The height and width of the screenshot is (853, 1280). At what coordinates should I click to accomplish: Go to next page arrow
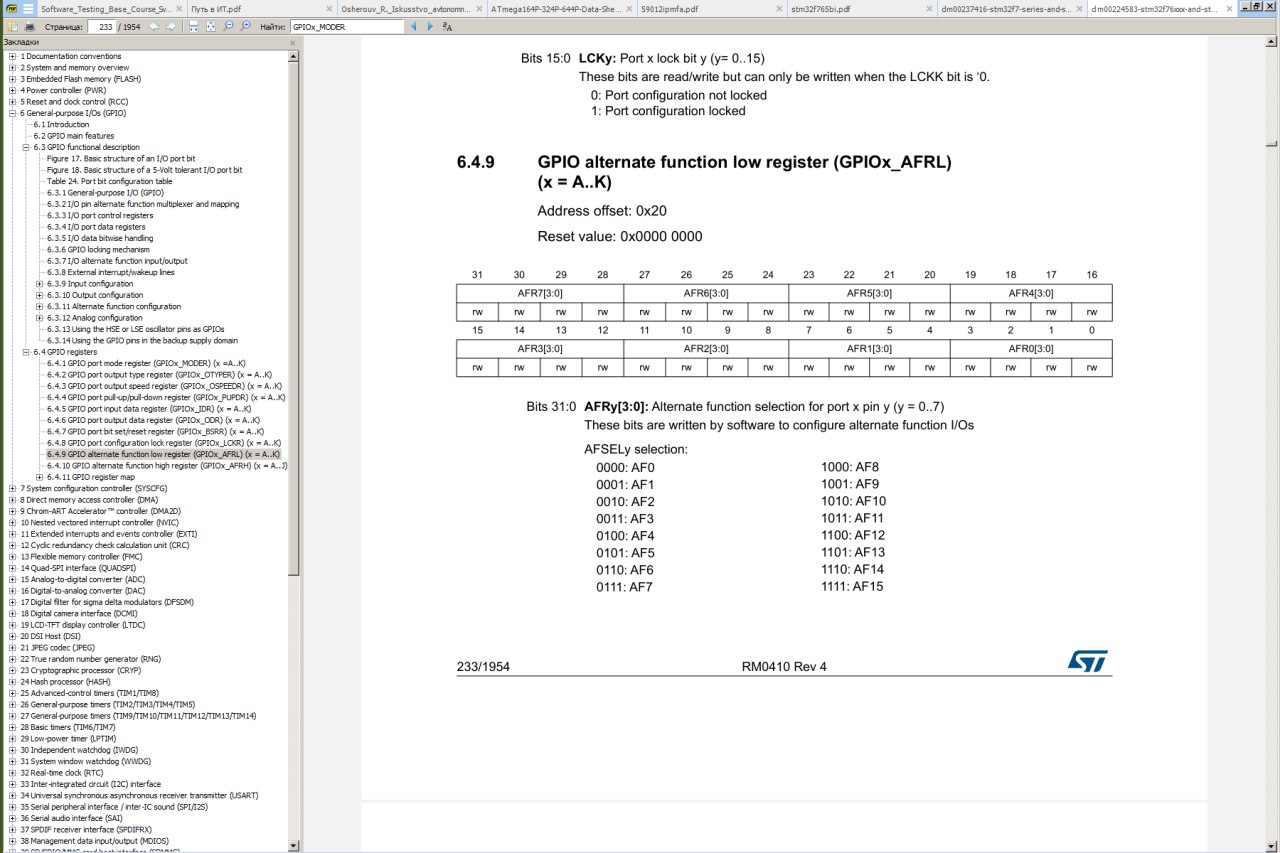[170, 26]
